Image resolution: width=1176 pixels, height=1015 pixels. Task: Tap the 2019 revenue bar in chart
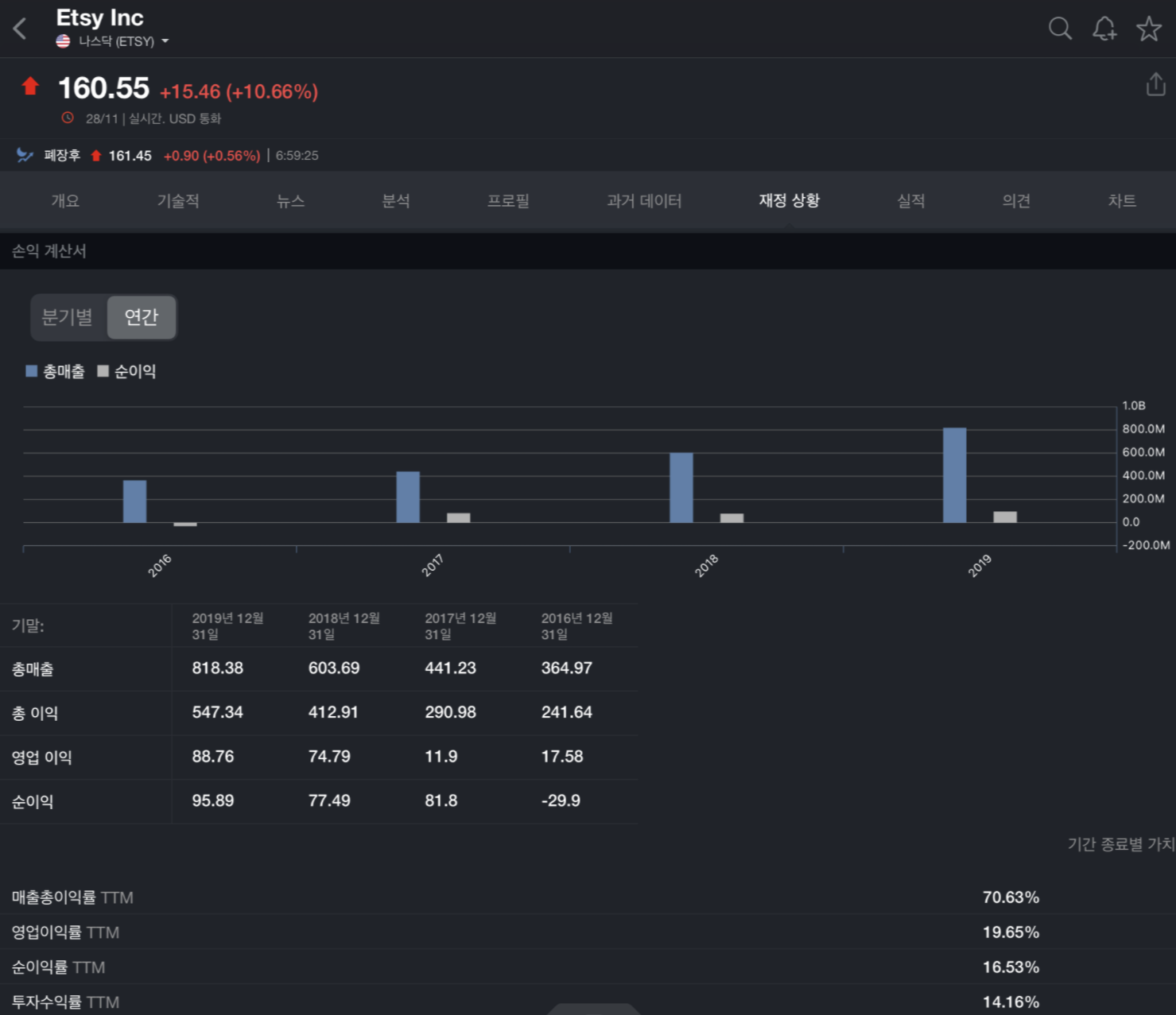(x=955, y=475)
